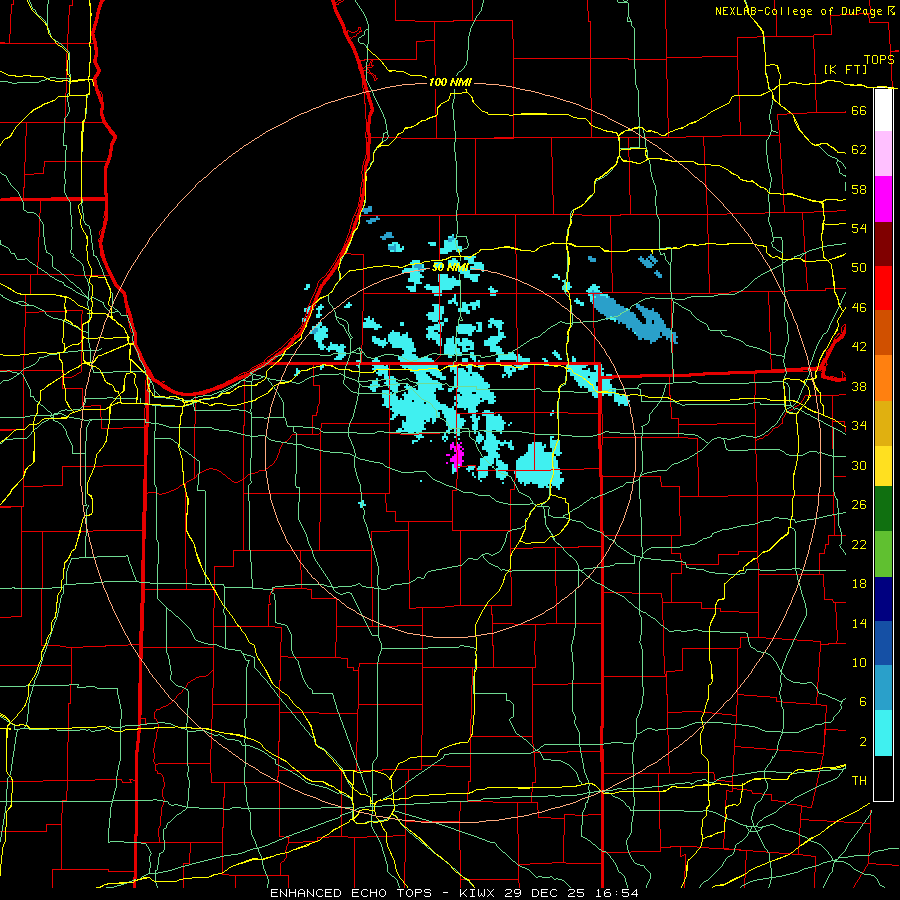Click the 29 DEC 25 date text
The height and width of the screenshot is (900, 900).
pos(545,893)
